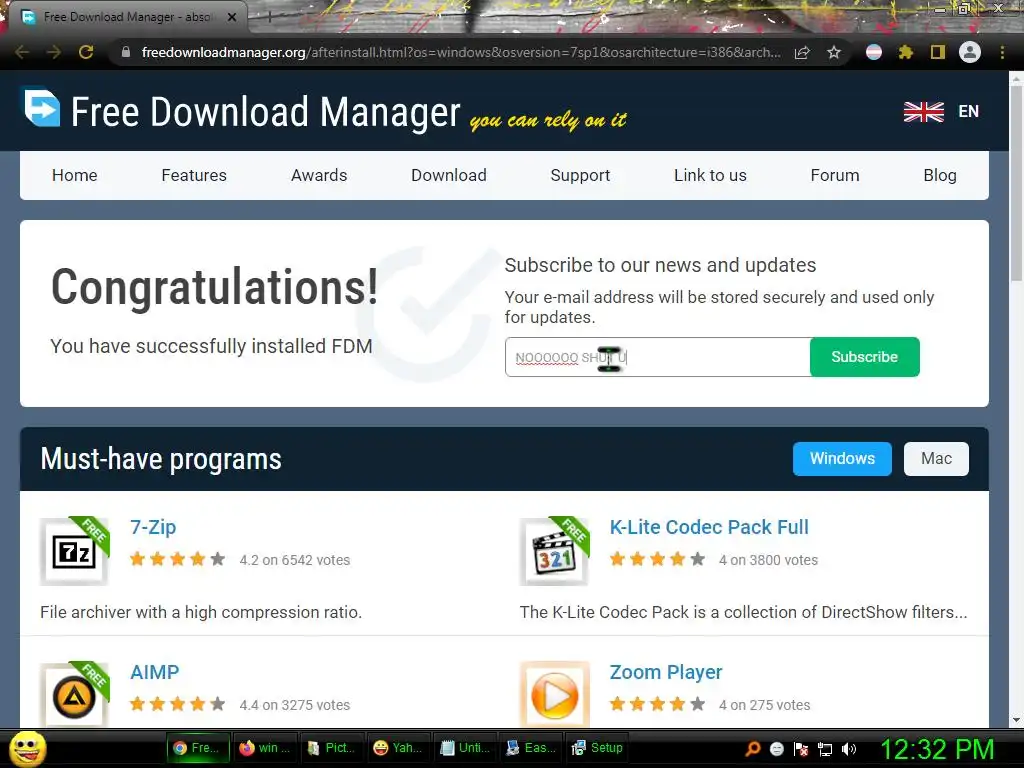Switch to the Setup taskbar button
The height and width of the screenshot is (768, 1024).
[x=598, y=748]
